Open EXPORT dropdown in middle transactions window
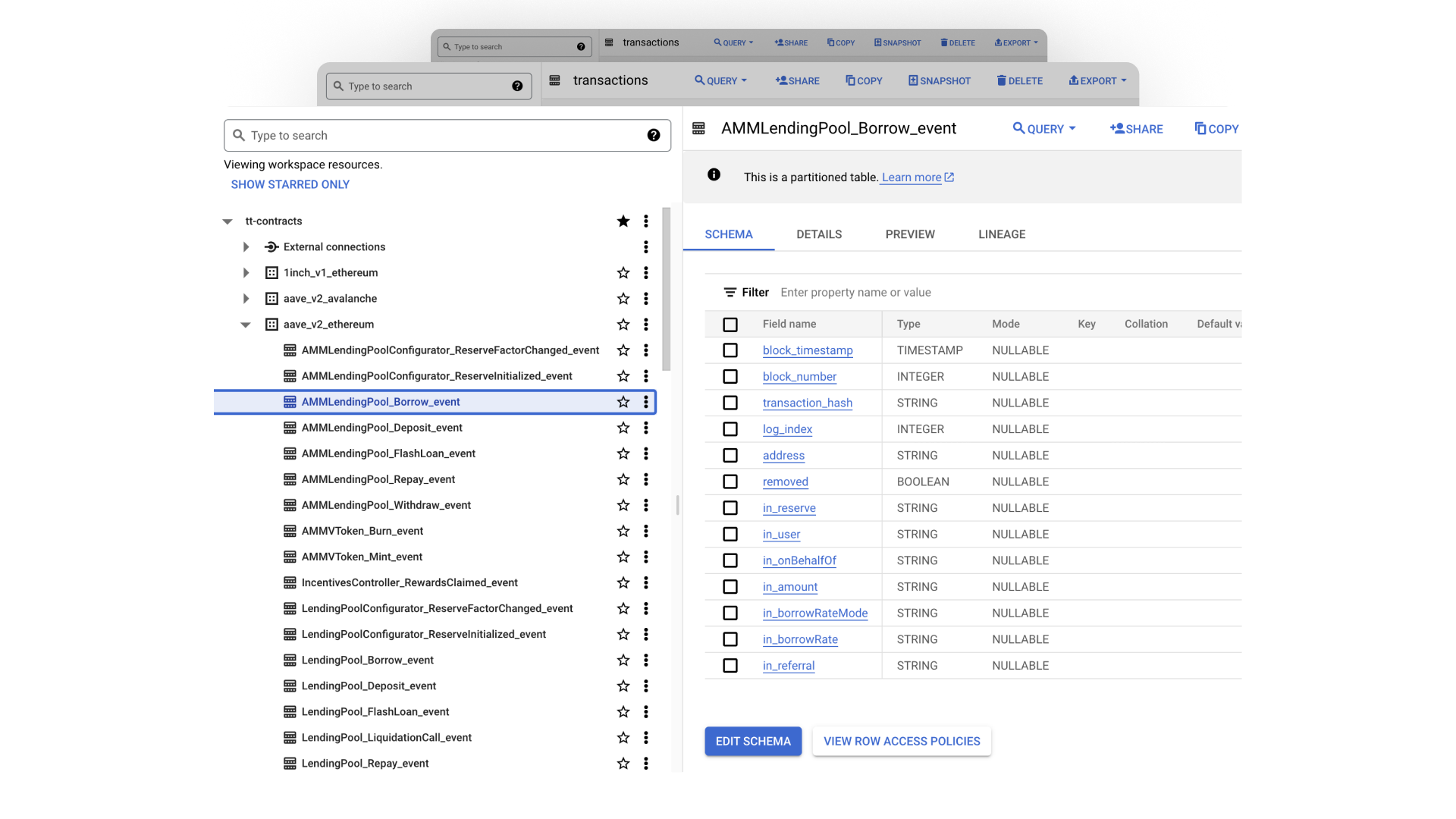1456x819 pixels. 1097,81
